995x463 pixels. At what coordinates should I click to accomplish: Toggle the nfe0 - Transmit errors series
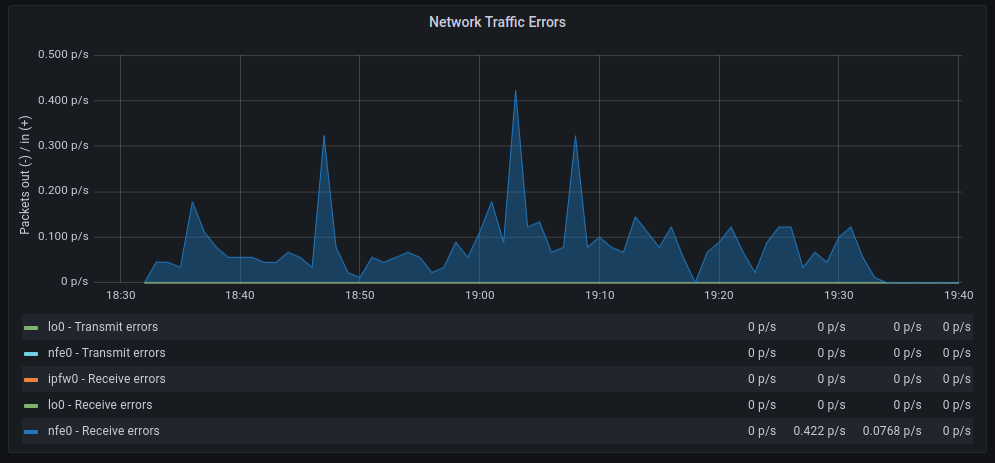click(106, 353)
